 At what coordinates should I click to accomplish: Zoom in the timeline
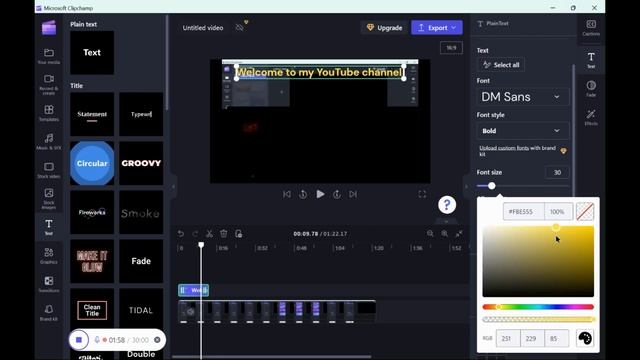pos(444,233)
